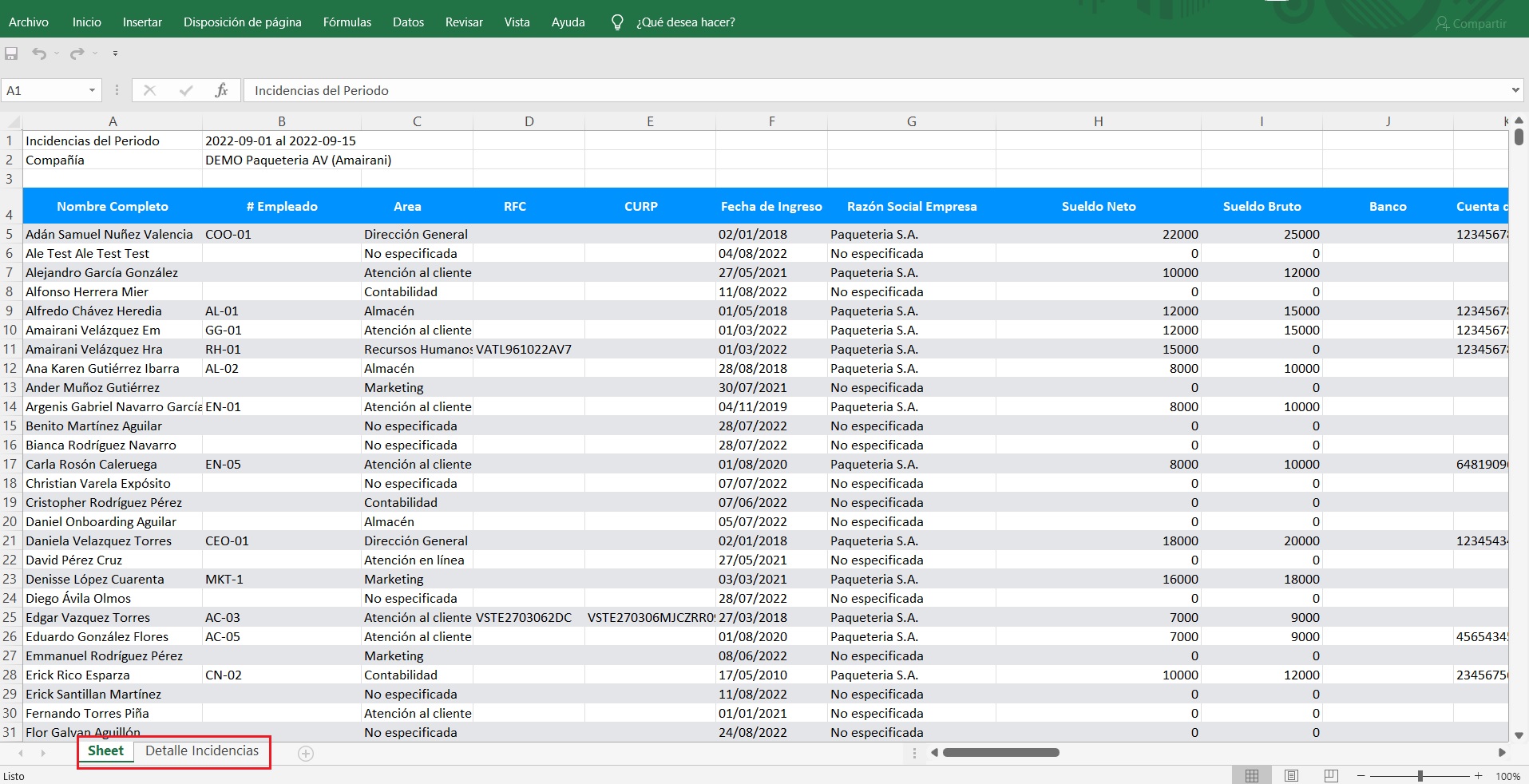Select cell 2022-09-01 al 2022-09-15

click(281, 141)
